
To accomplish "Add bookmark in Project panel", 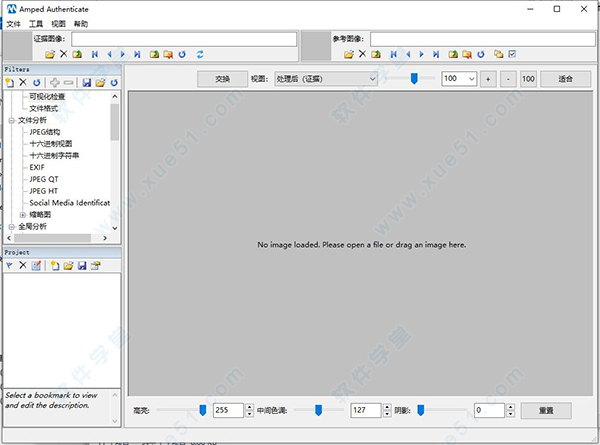I will (x=10, y=265).
